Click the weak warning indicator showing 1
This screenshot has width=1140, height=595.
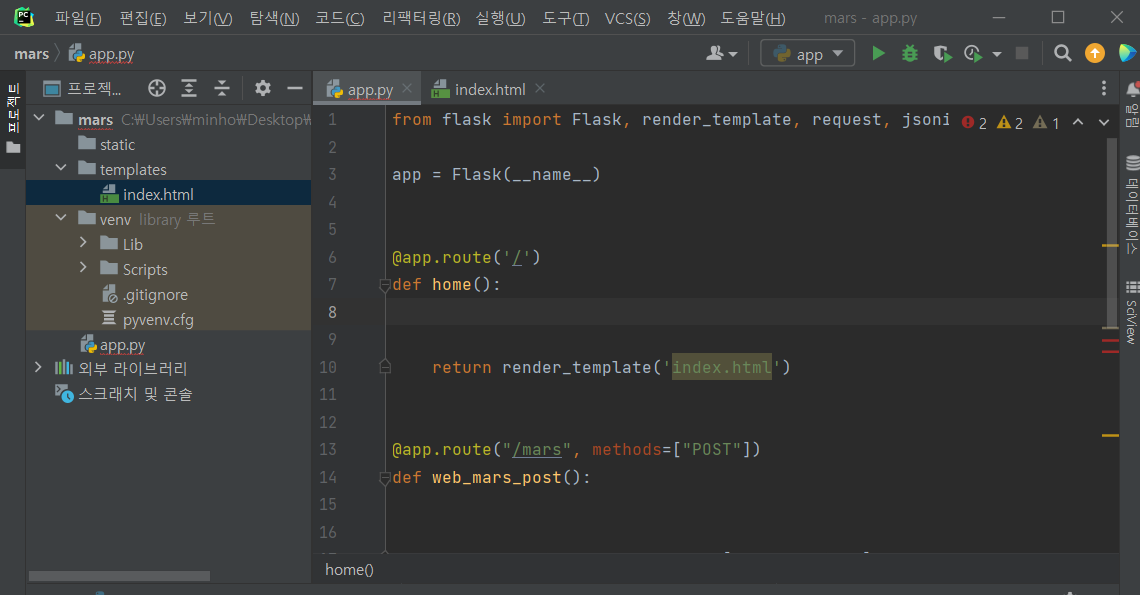[x=1046, y=123]
